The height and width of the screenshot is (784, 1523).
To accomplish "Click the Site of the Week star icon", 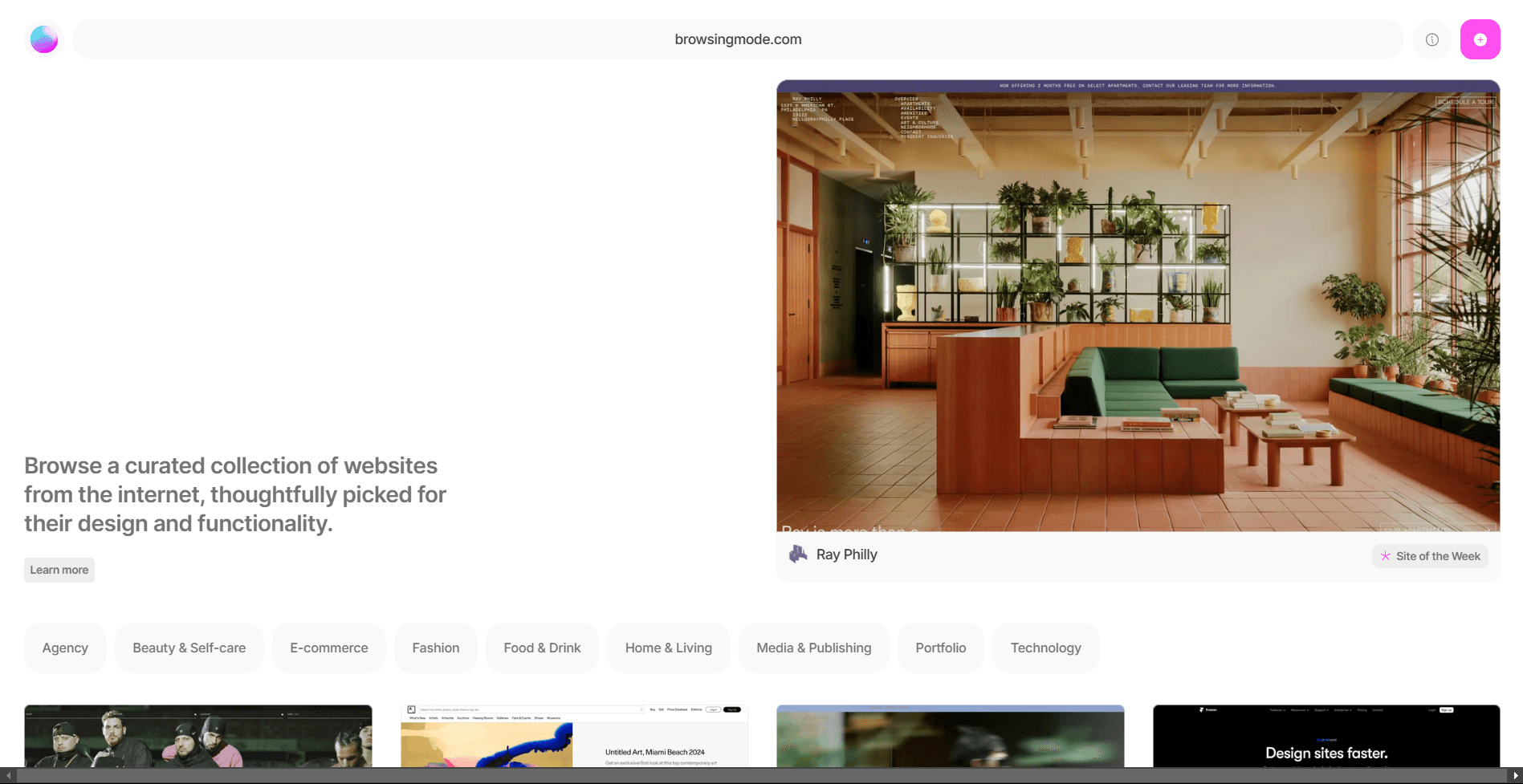I will click(x=1386, y=555).
